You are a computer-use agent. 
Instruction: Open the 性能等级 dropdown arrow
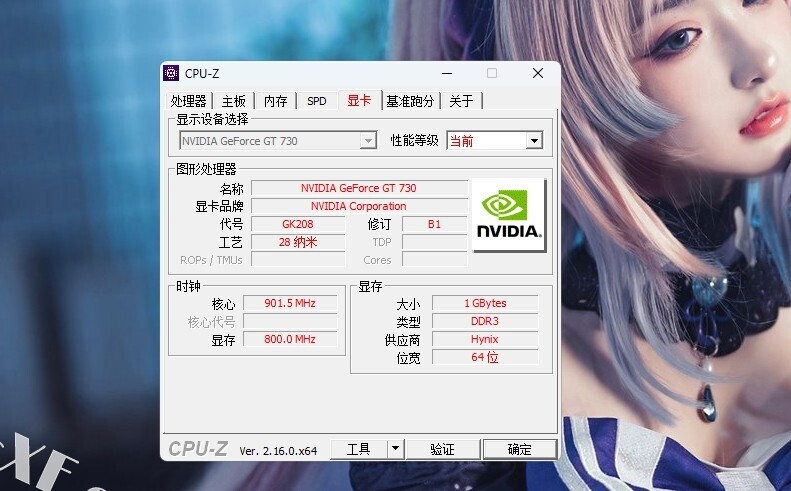(x=534, y=141)
